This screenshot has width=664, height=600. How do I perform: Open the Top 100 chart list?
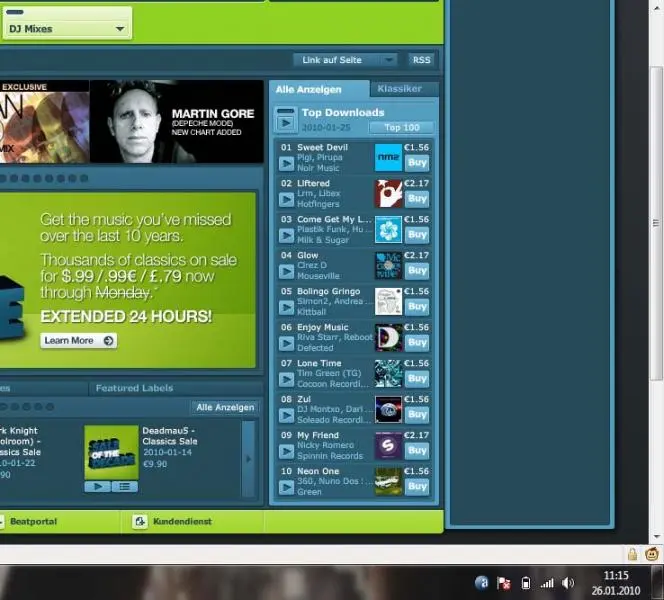click(401, 128)
